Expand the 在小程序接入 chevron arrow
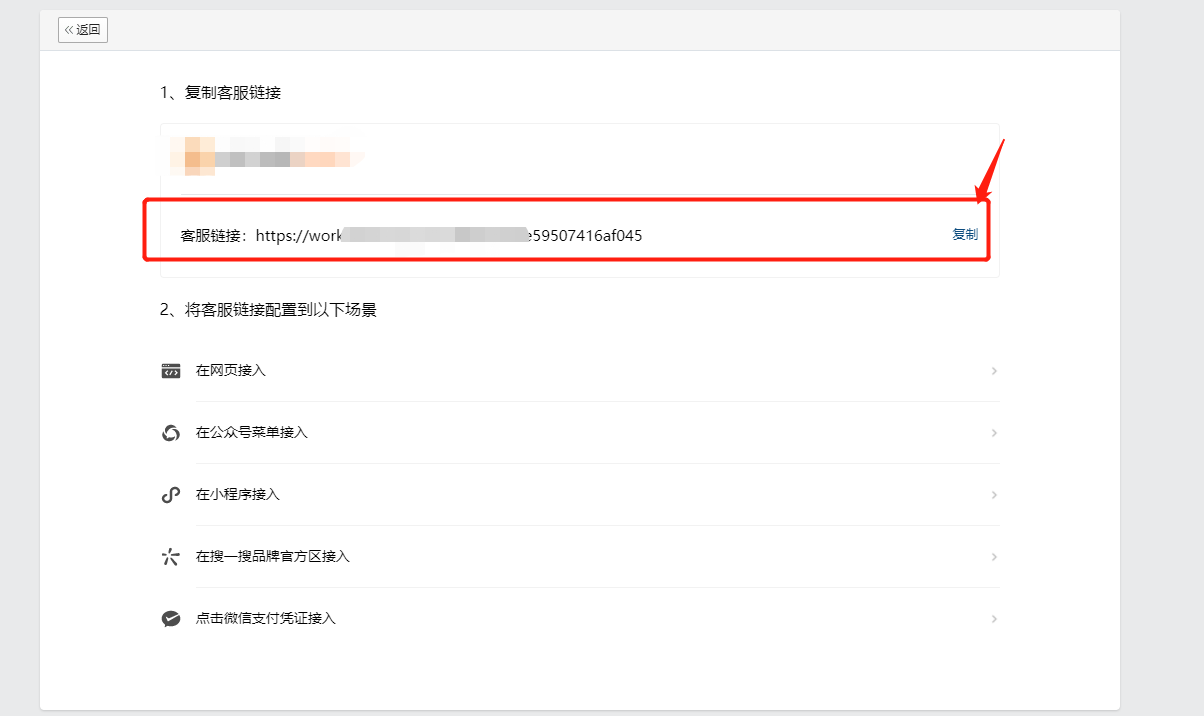This screenshot has width=1204, height=716. click(994, 495)
